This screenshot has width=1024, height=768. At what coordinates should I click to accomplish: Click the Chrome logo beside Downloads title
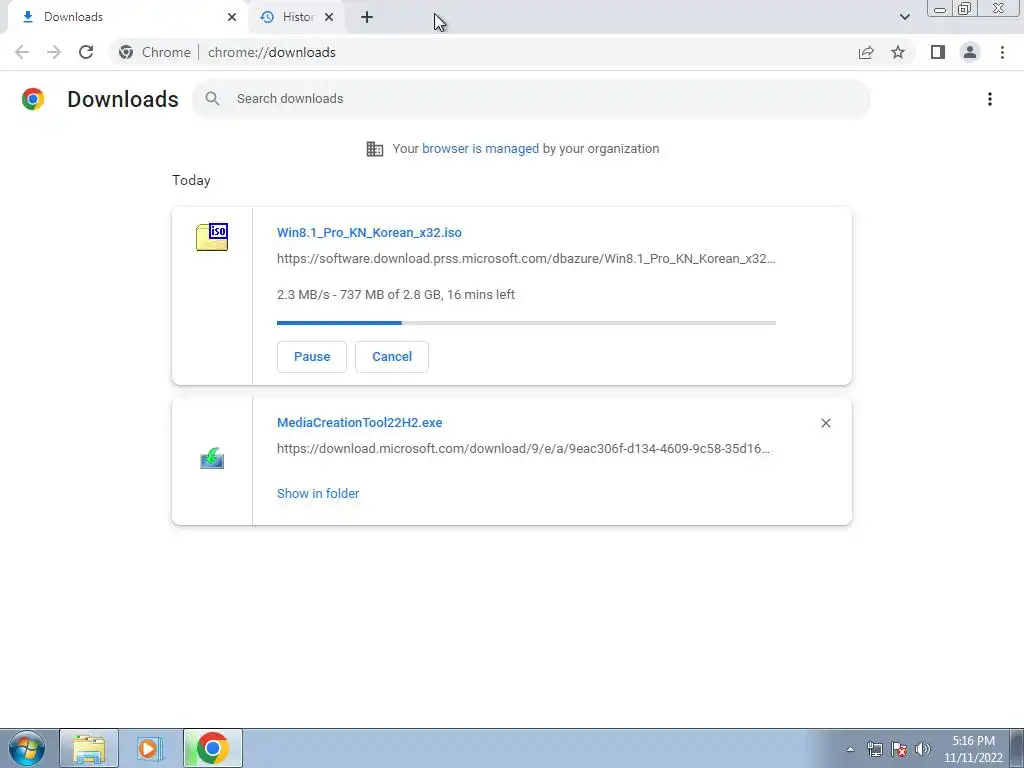click(33, 99)
